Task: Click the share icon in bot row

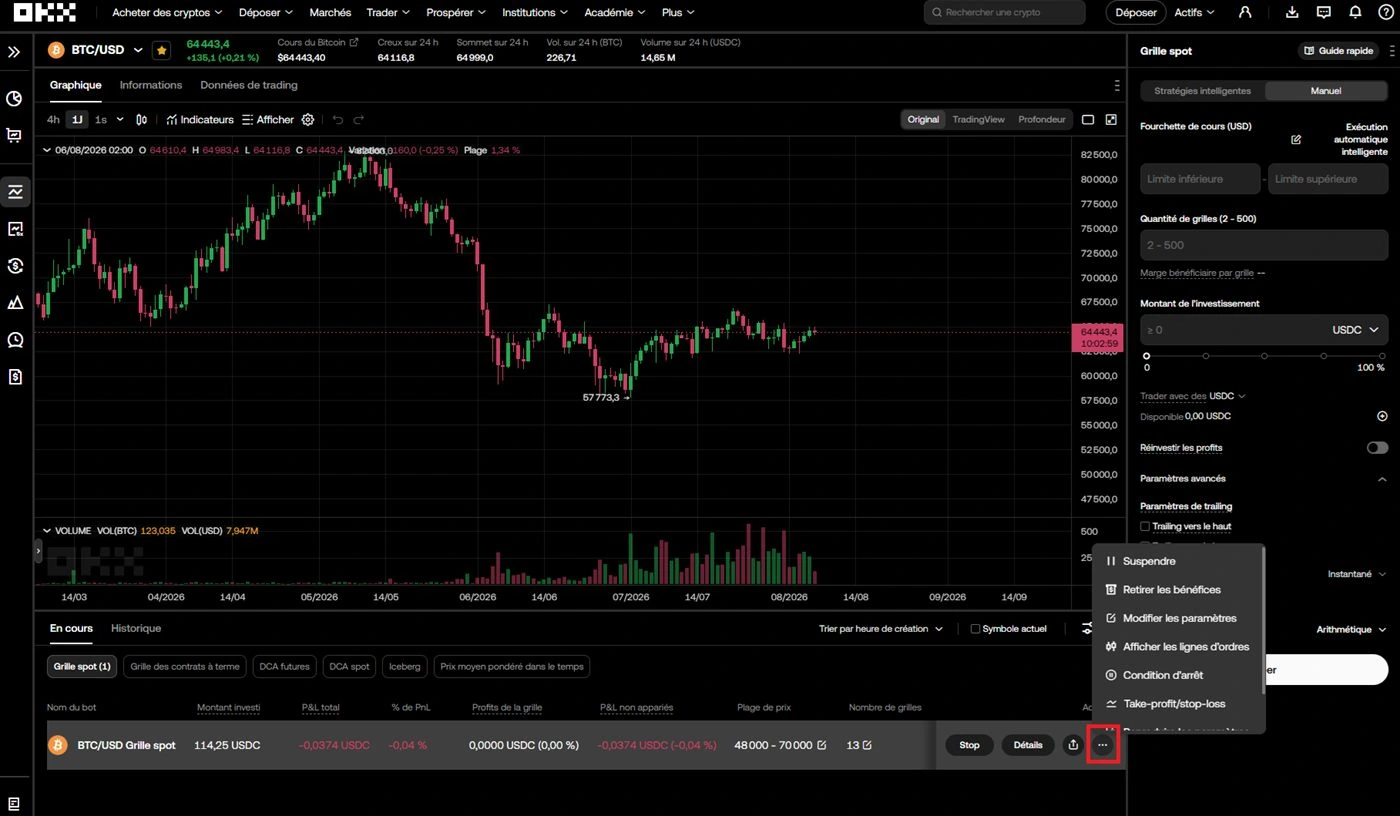Action: coord(1073,745)
